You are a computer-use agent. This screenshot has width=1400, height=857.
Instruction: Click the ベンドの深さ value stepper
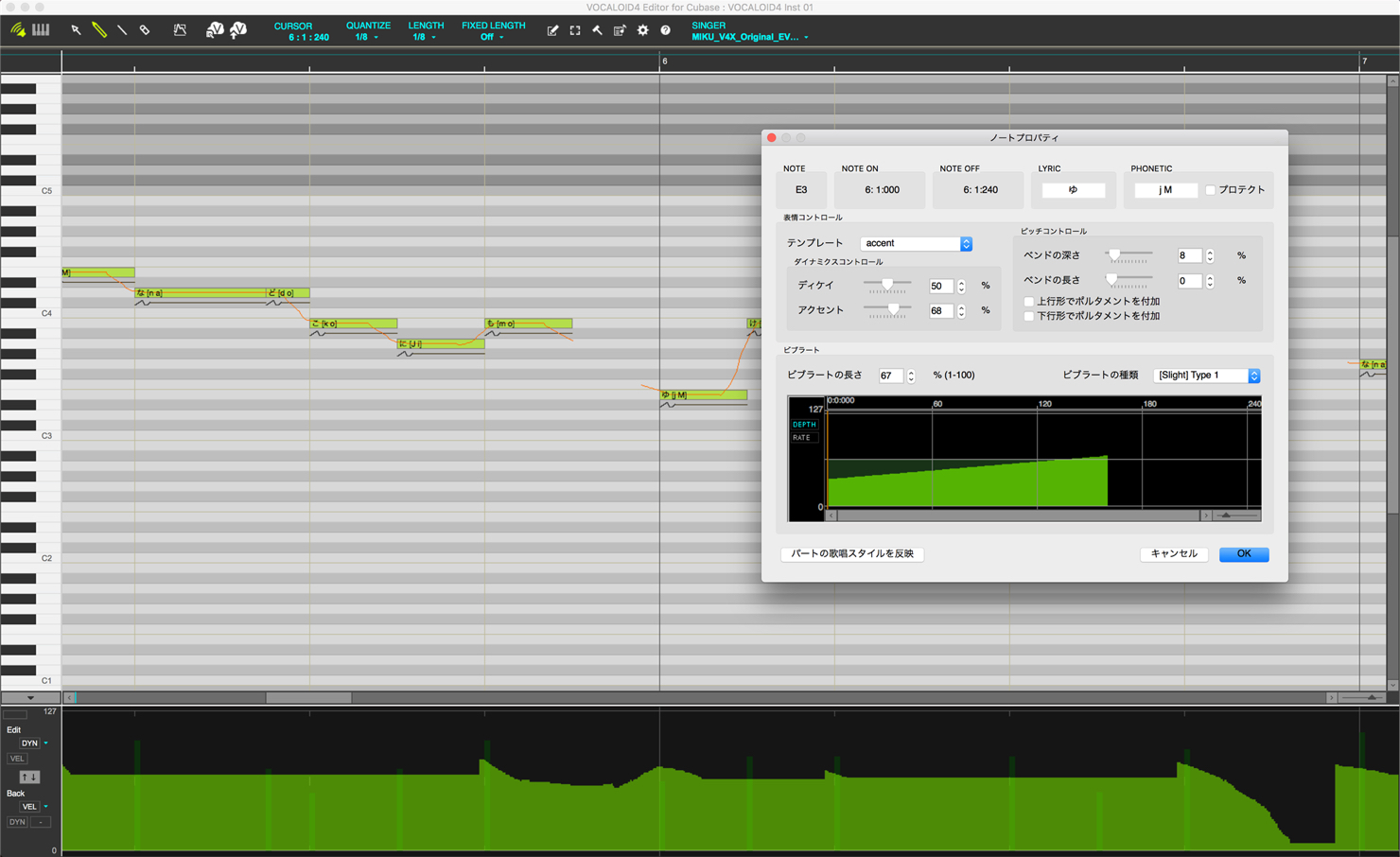click(x=1210, y=255)
